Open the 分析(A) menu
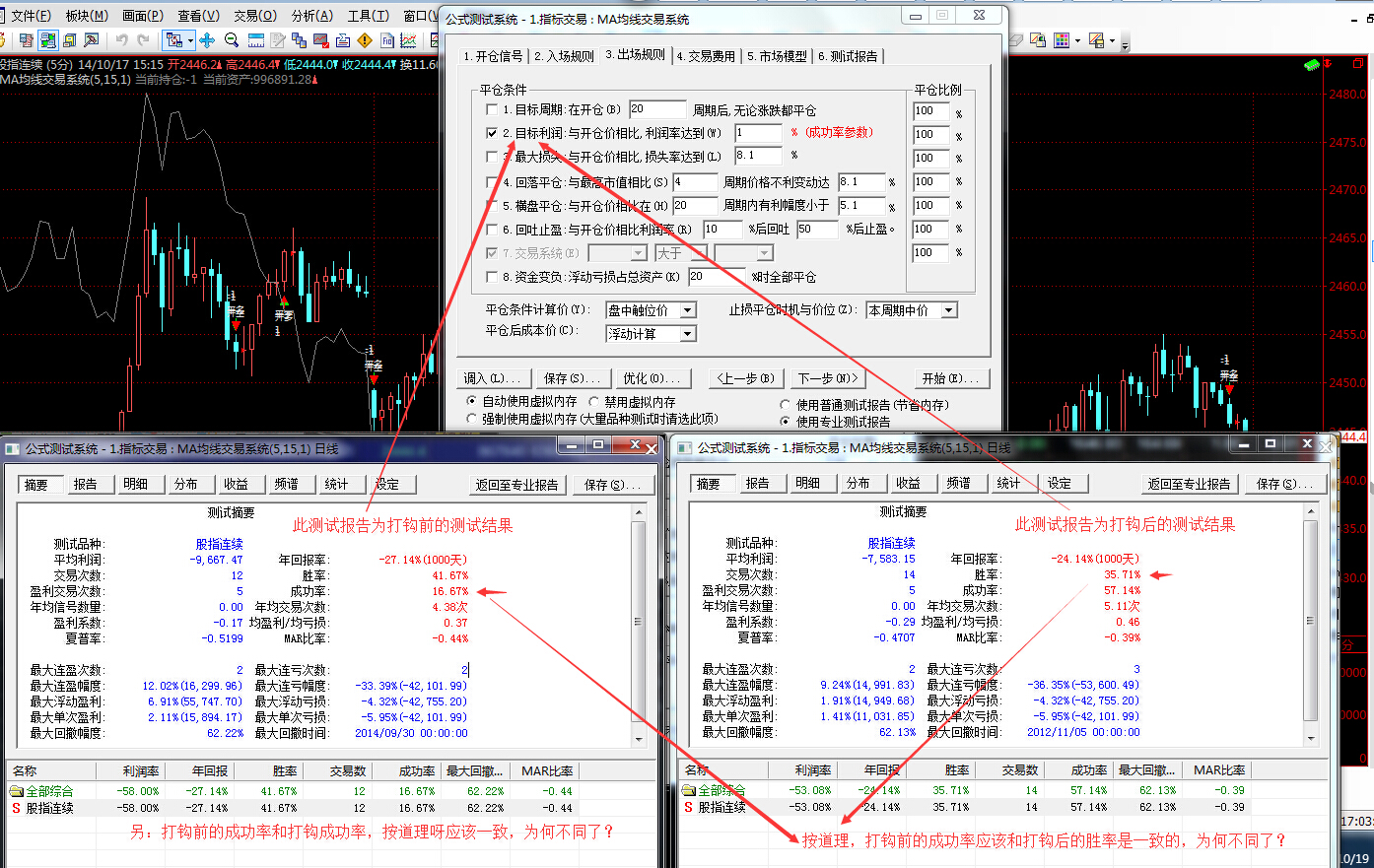 [x=311, y=16]
